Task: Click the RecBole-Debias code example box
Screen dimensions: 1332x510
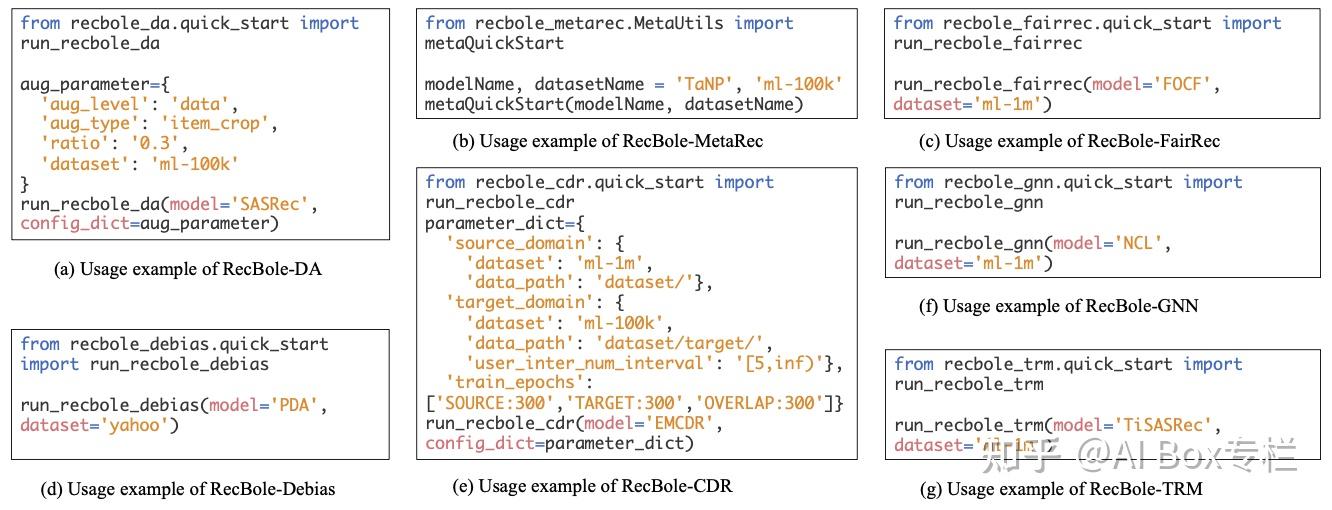Action: pos(201,394)
